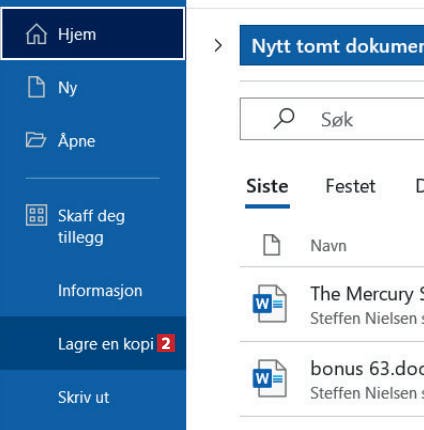Viewport: 424px width, 430px height.
Task: Switch to the Siste tab
Action: [x=267, y=186]
